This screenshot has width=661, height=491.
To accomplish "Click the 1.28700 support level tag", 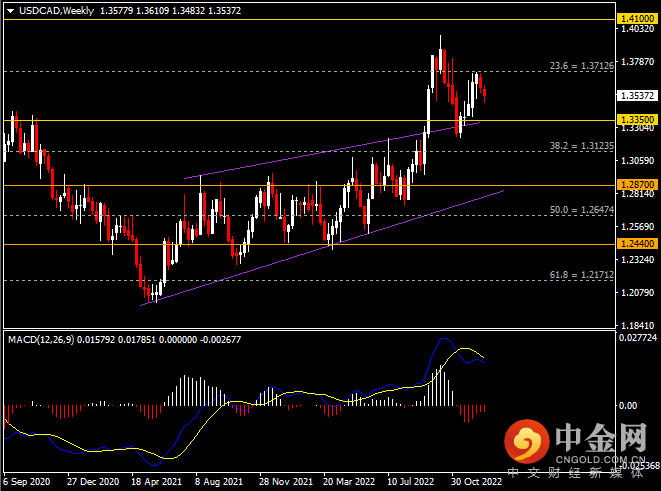I will (637, 185).
